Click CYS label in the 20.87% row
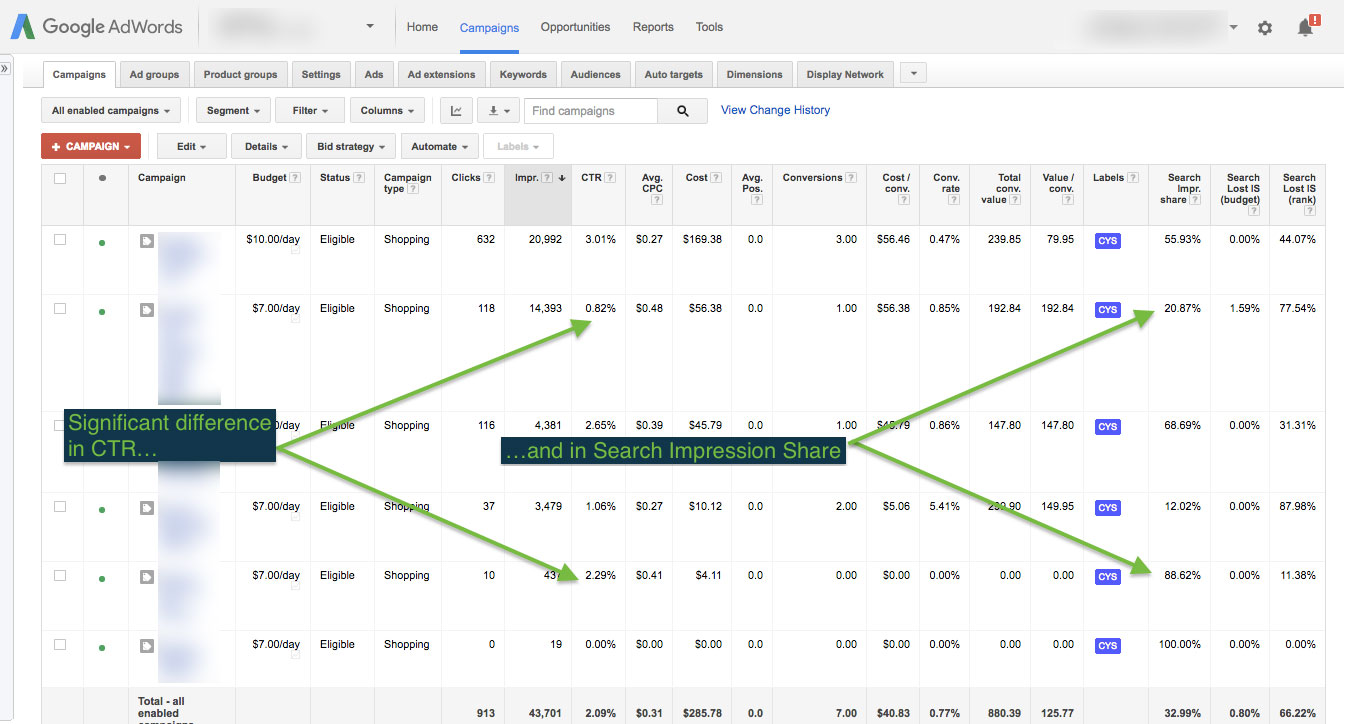 click(1108, 310)
